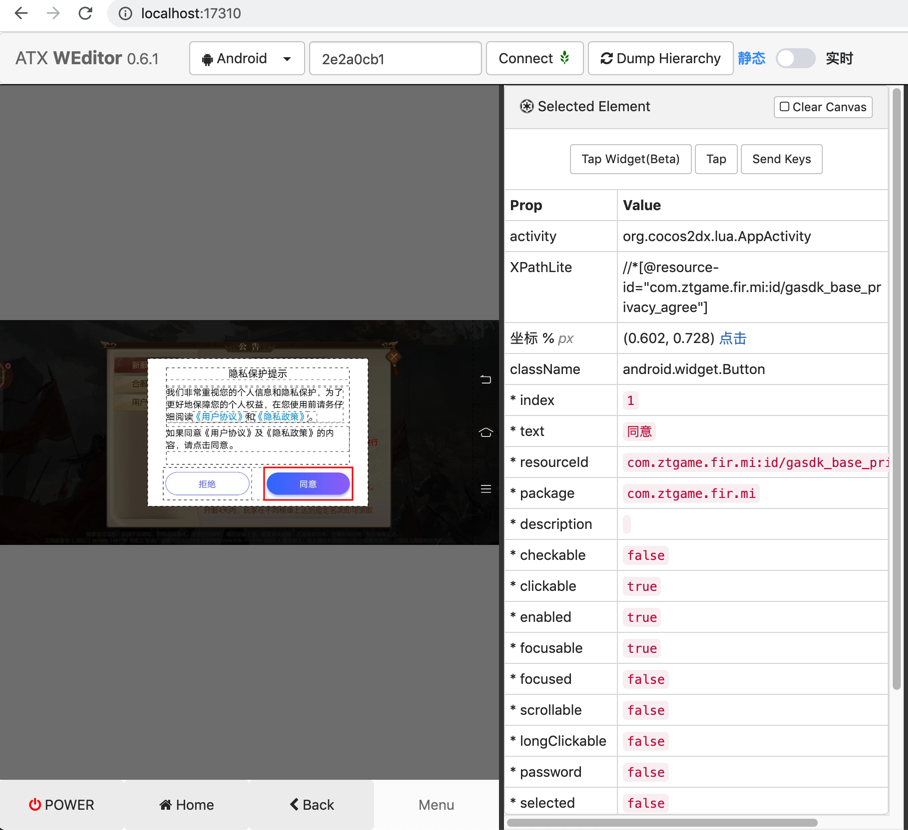The height and width of the screenshot is (830, 908).
Task: Click the Back button at bottom
Action: coord(312,805)
